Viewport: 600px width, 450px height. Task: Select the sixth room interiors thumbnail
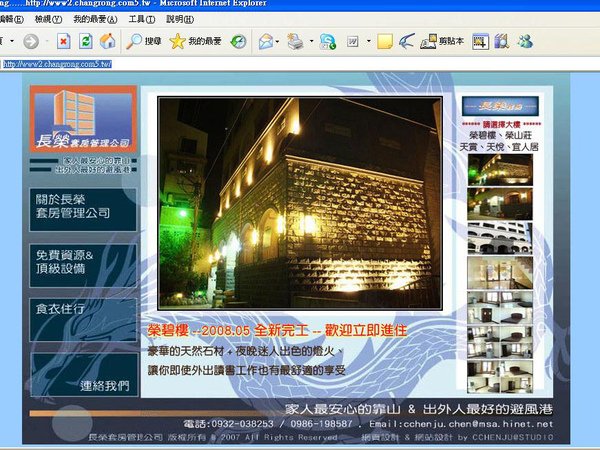point(500,342)
